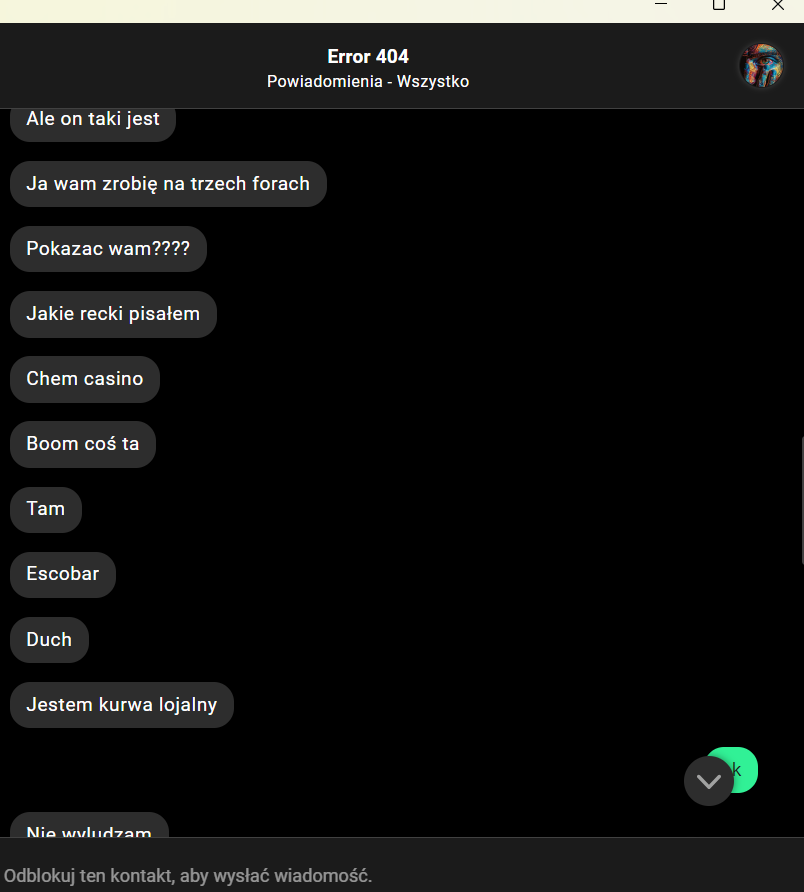Select the 'Ale on taki jest' message
804x892 pixels.
click(93, 122)
